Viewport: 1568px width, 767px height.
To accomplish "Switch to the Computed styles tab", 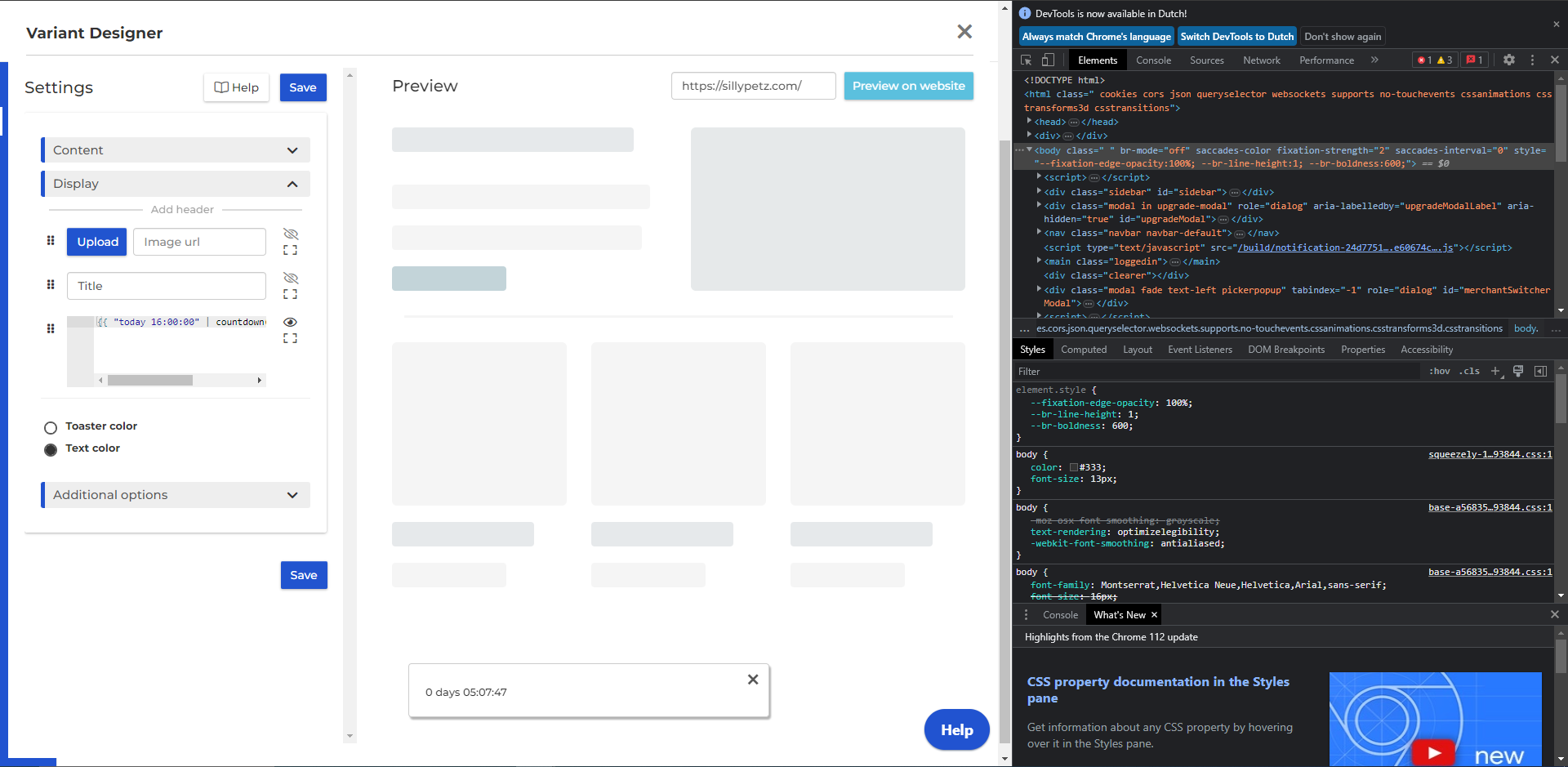I will pyautogui.click(x=1084, y=350).
